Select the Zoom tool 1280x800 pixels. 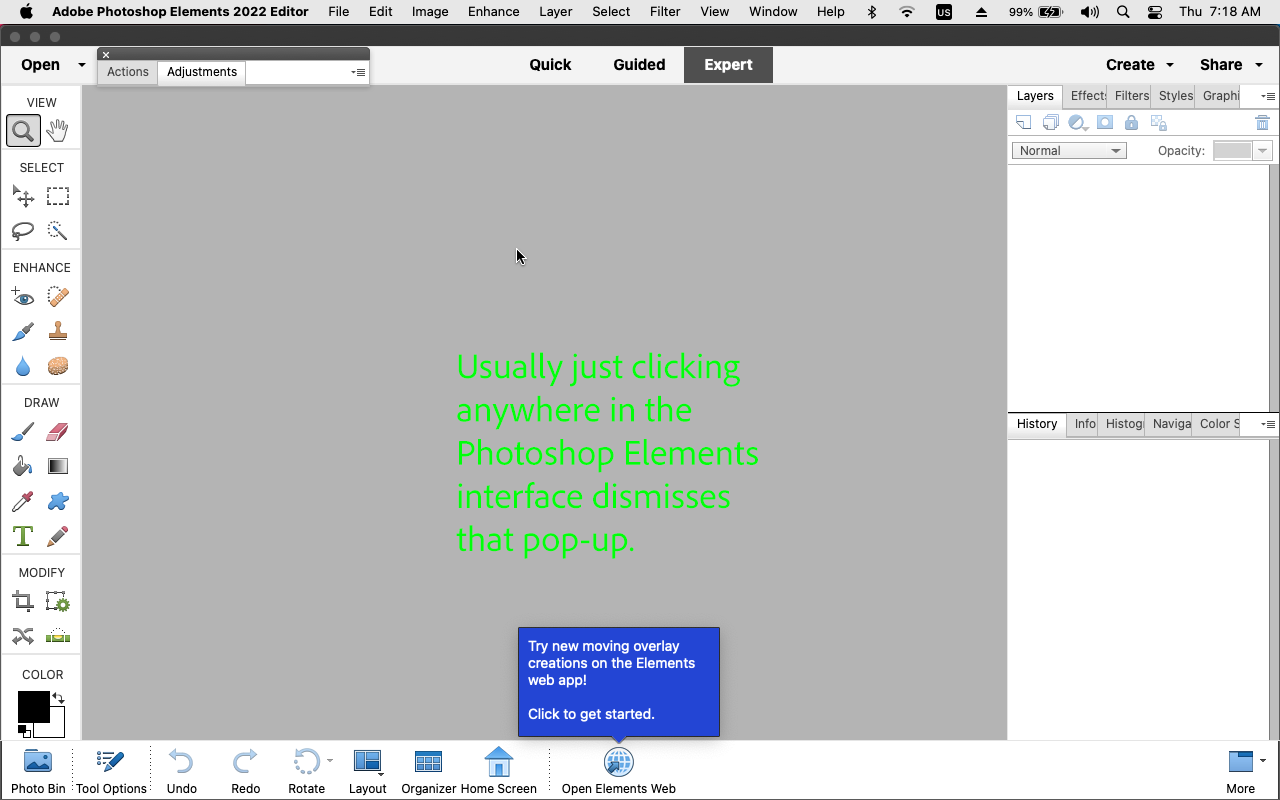pyautogui.click(x=23, y=130)
